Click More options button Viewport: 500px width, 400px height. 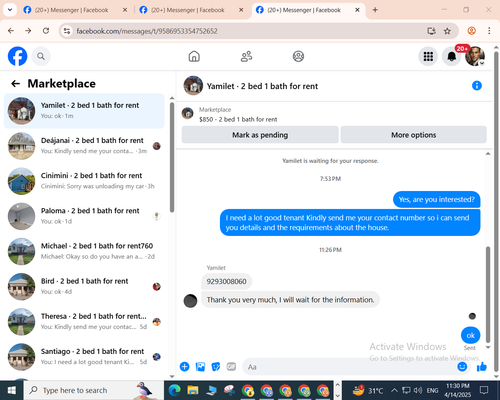(413, 135)
